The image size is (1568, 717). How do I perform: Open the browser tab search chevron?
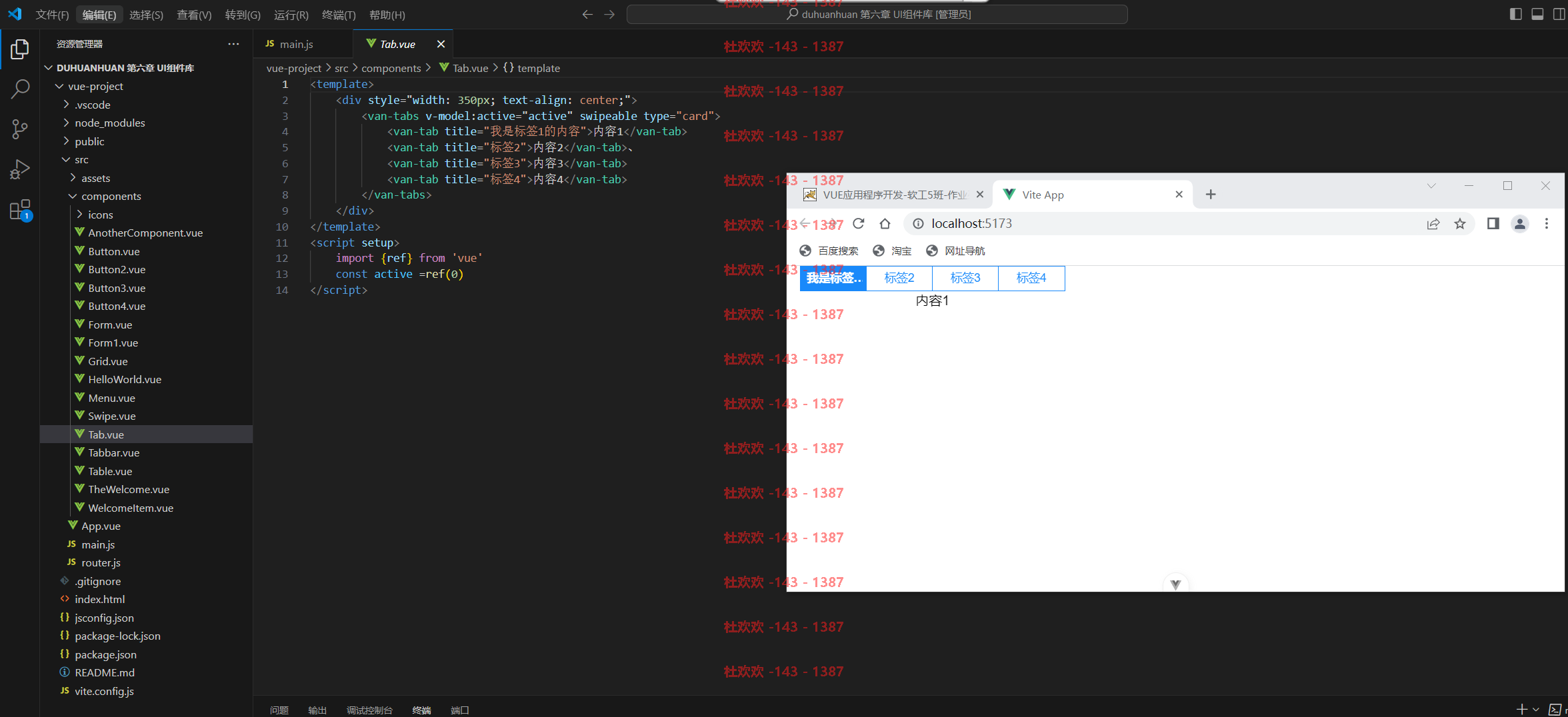1431,186
